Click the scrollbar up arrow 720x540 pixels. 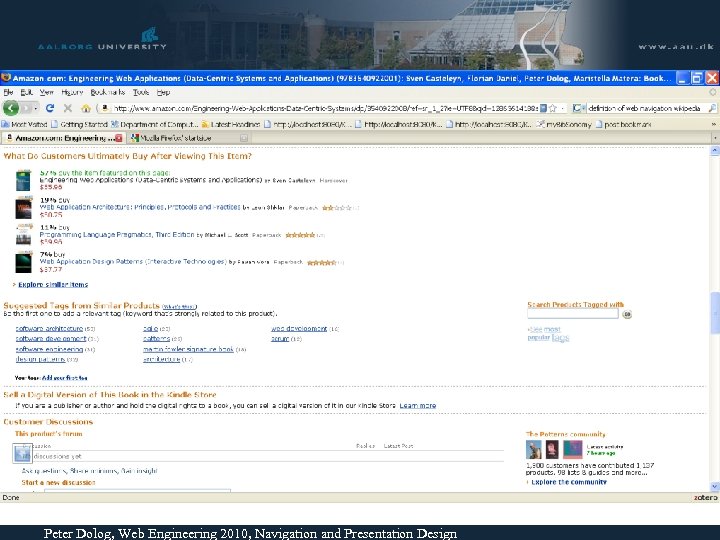(x=715, y=151)
